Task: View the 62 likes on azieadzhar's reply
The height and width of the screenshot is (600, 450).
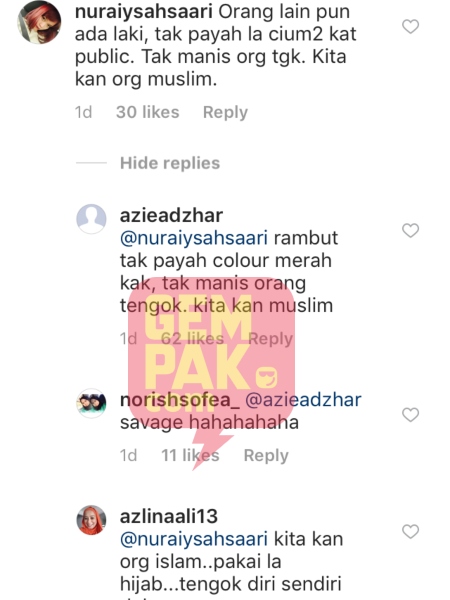Action: pos(192,339)
